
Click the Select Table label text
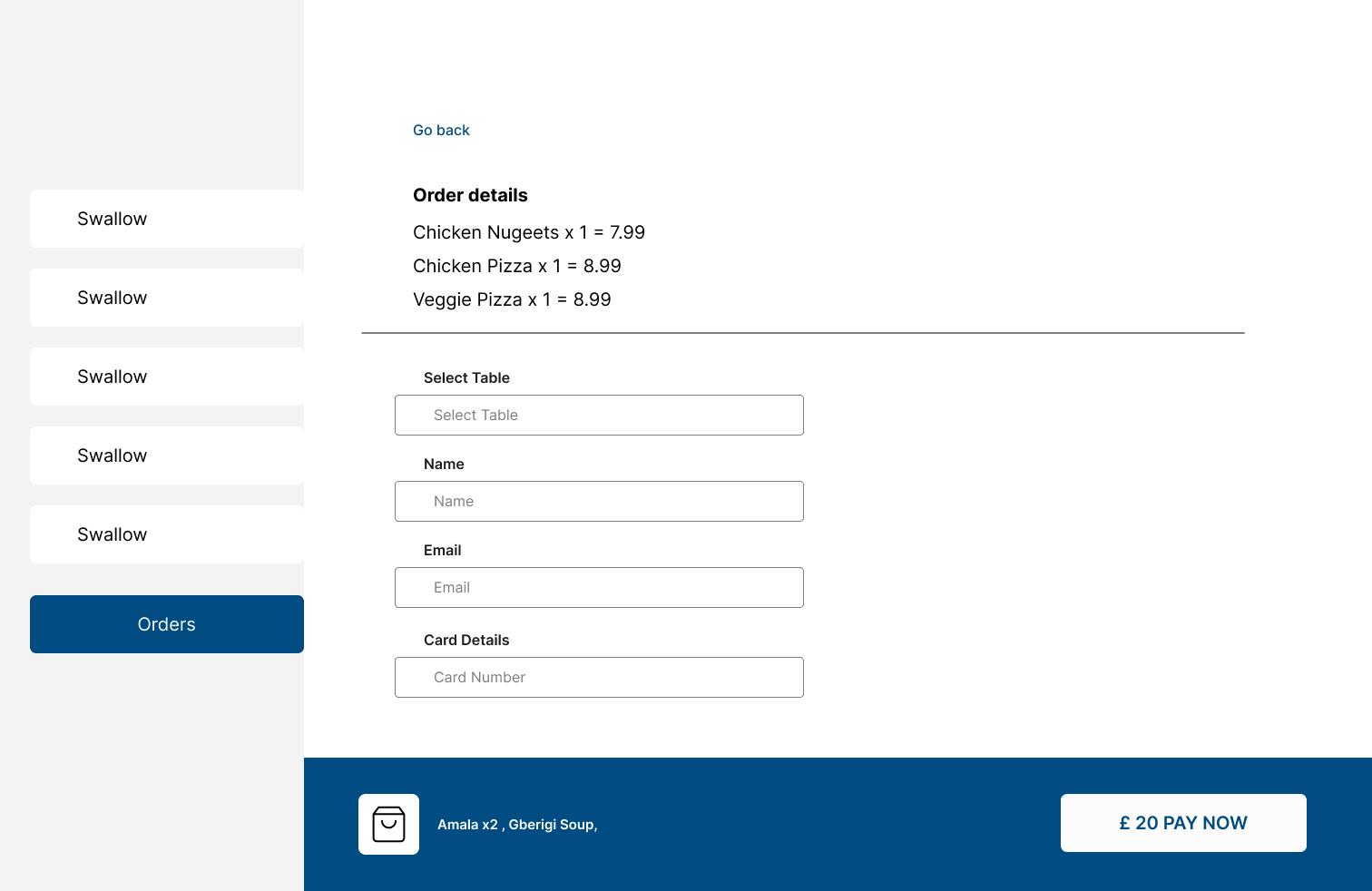click(466, 377)
